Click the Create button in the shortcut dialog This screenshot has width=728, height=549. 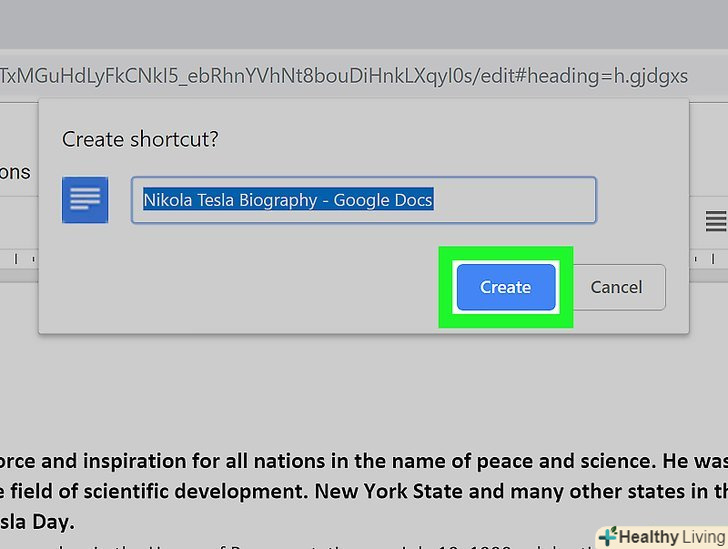tap(506, 287)
